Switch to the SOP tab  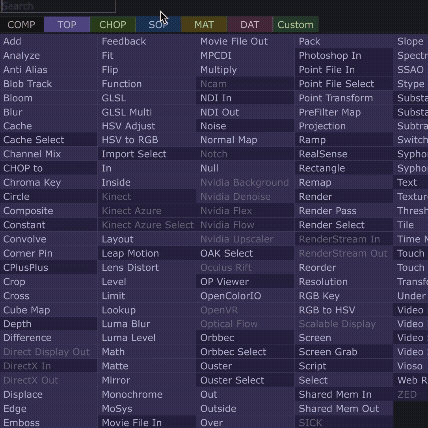[158, 25]
